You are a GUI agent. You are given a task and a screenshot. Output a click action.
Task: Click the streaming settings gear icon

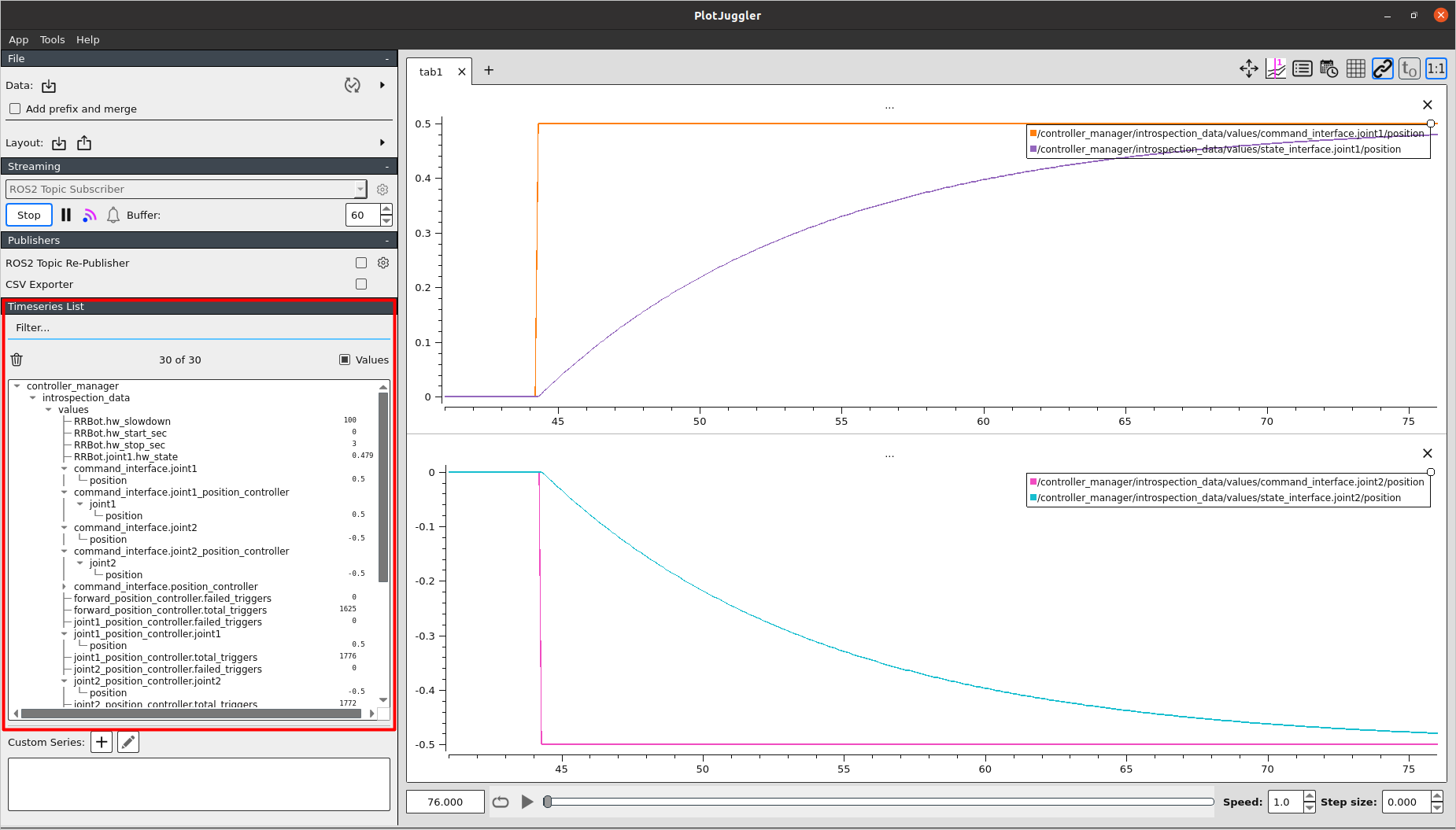[382, 189]
